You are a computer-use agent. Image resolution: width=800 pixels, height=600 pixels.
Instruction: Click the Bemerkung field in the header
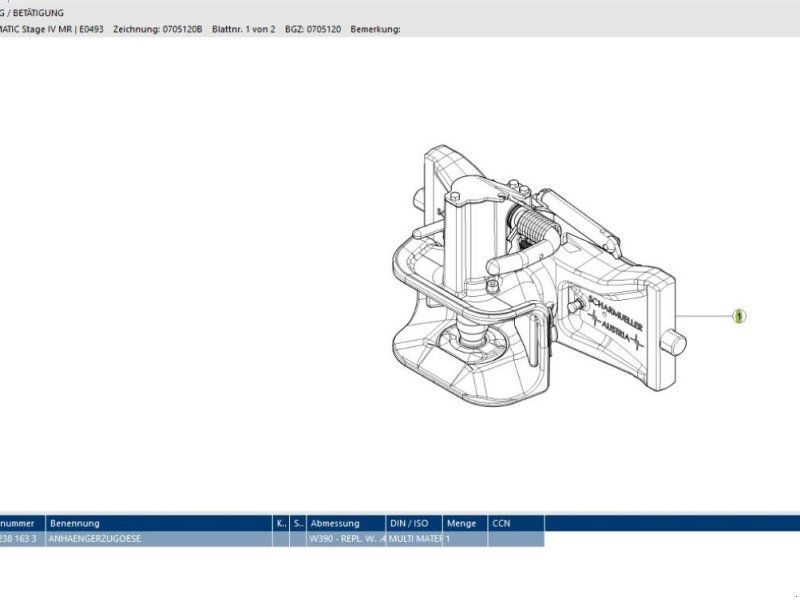click(375, 29)
